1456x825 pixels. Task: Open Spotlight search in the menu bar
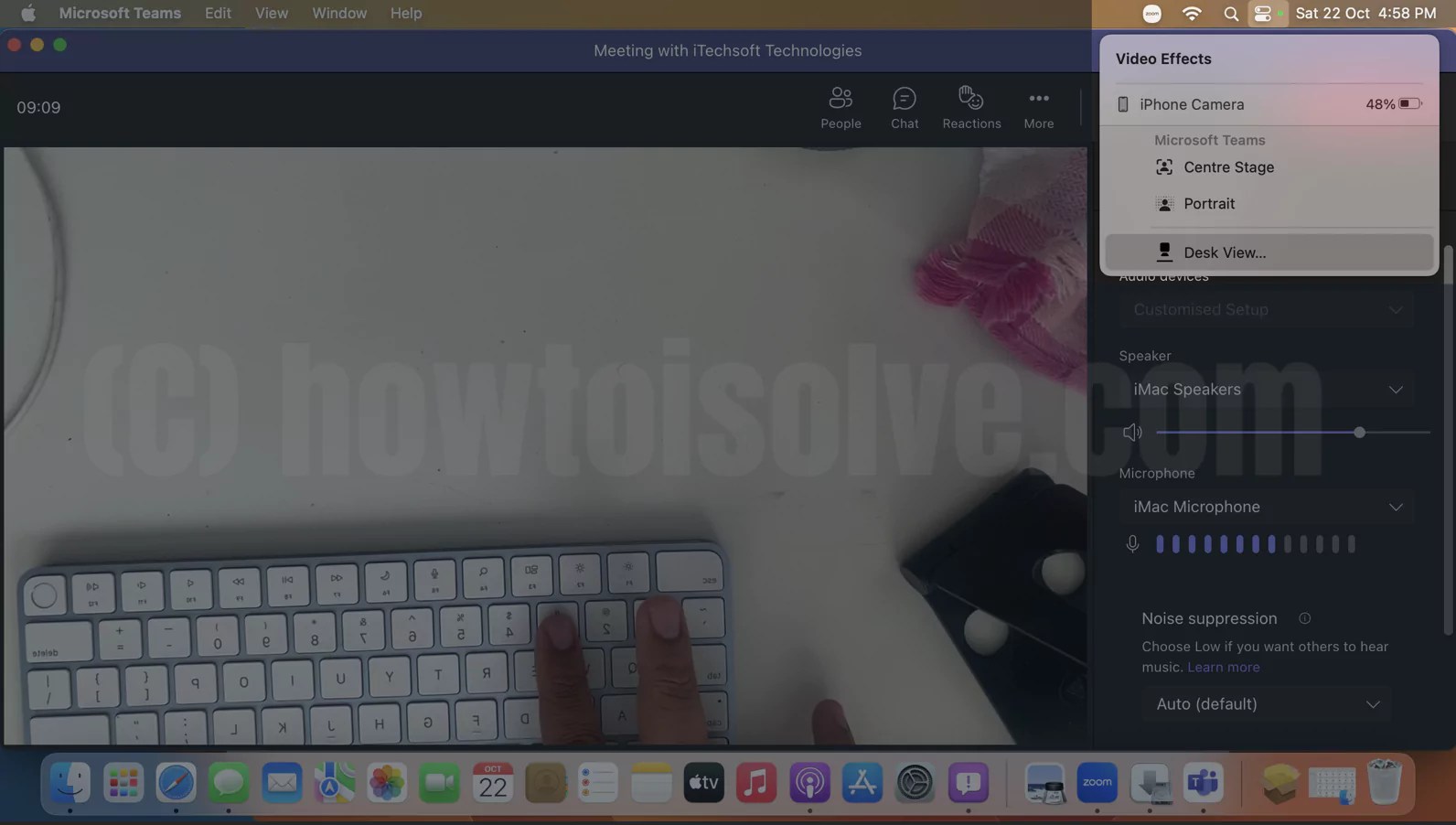point(1231,13)
